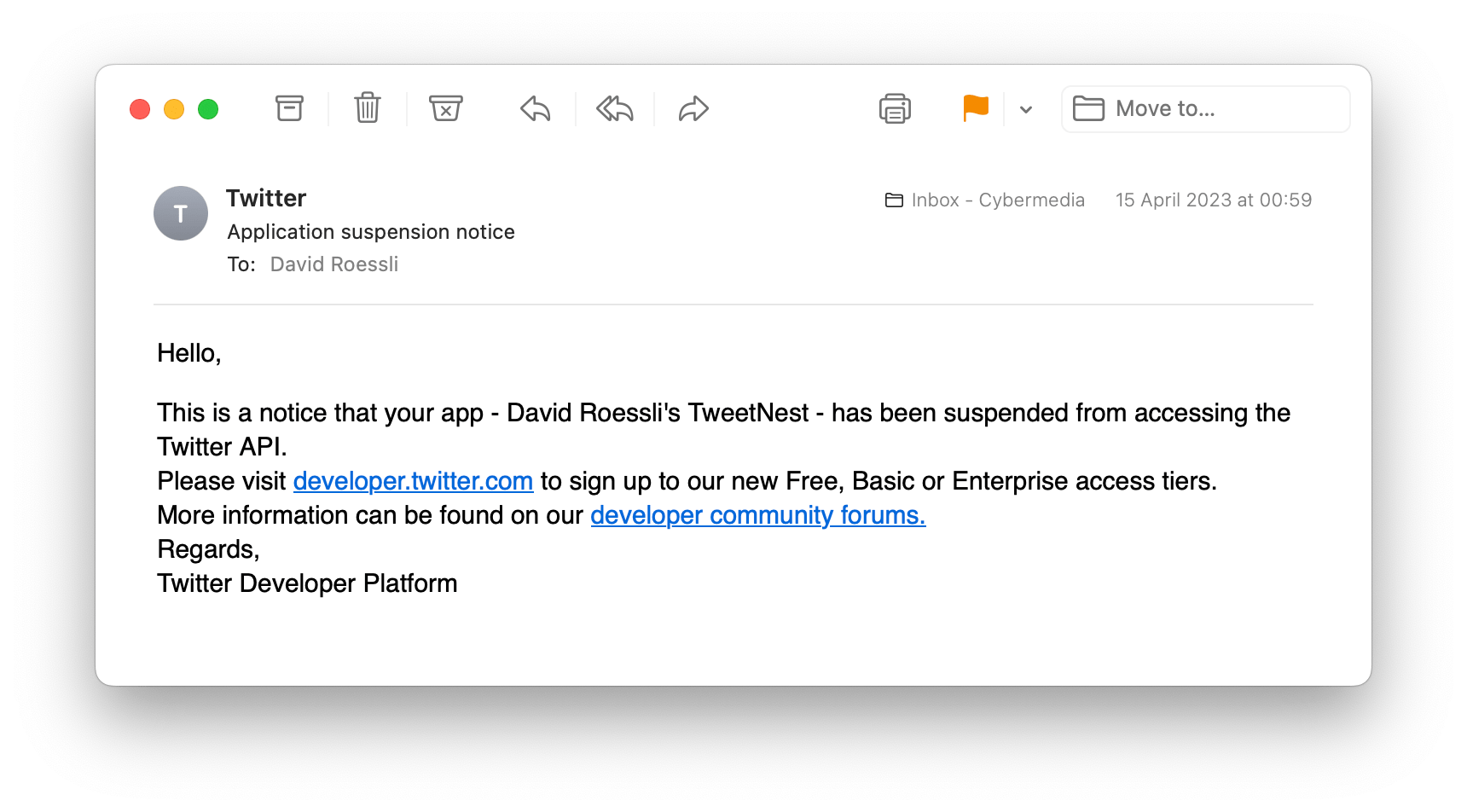
Task: Click the folder icon in Move to
Action: (1088, 109)
